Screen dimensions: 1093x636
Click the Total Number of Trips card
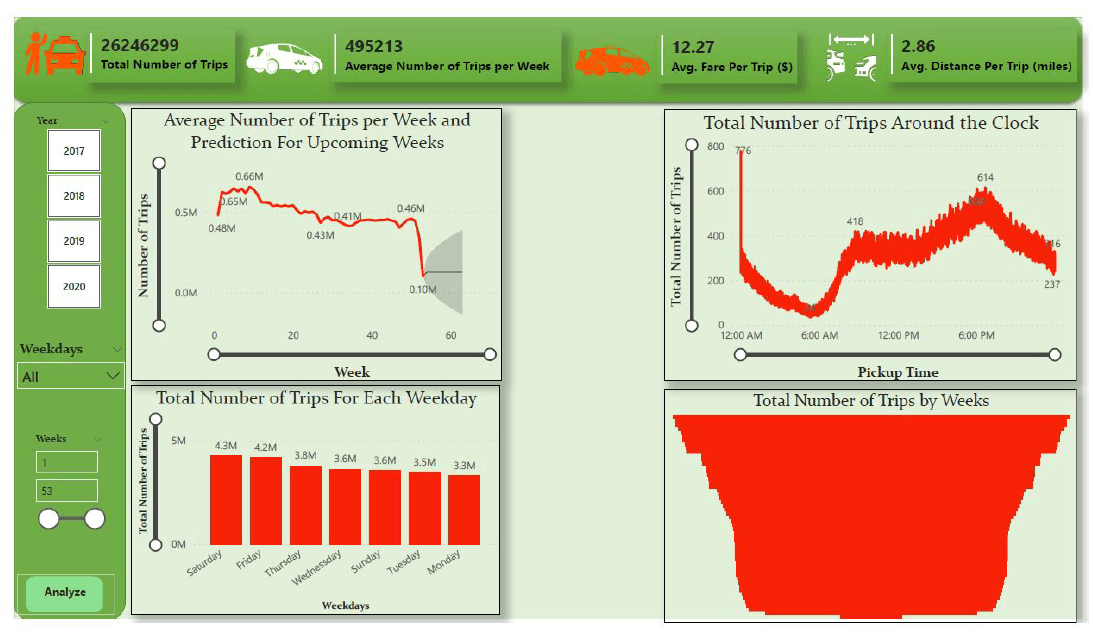coord(164,55)
